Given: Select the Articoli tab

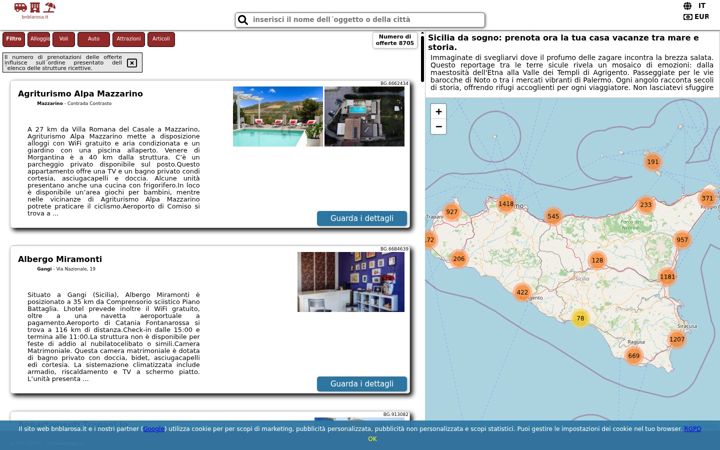Looking at the screenshot, I should [161, 39].
